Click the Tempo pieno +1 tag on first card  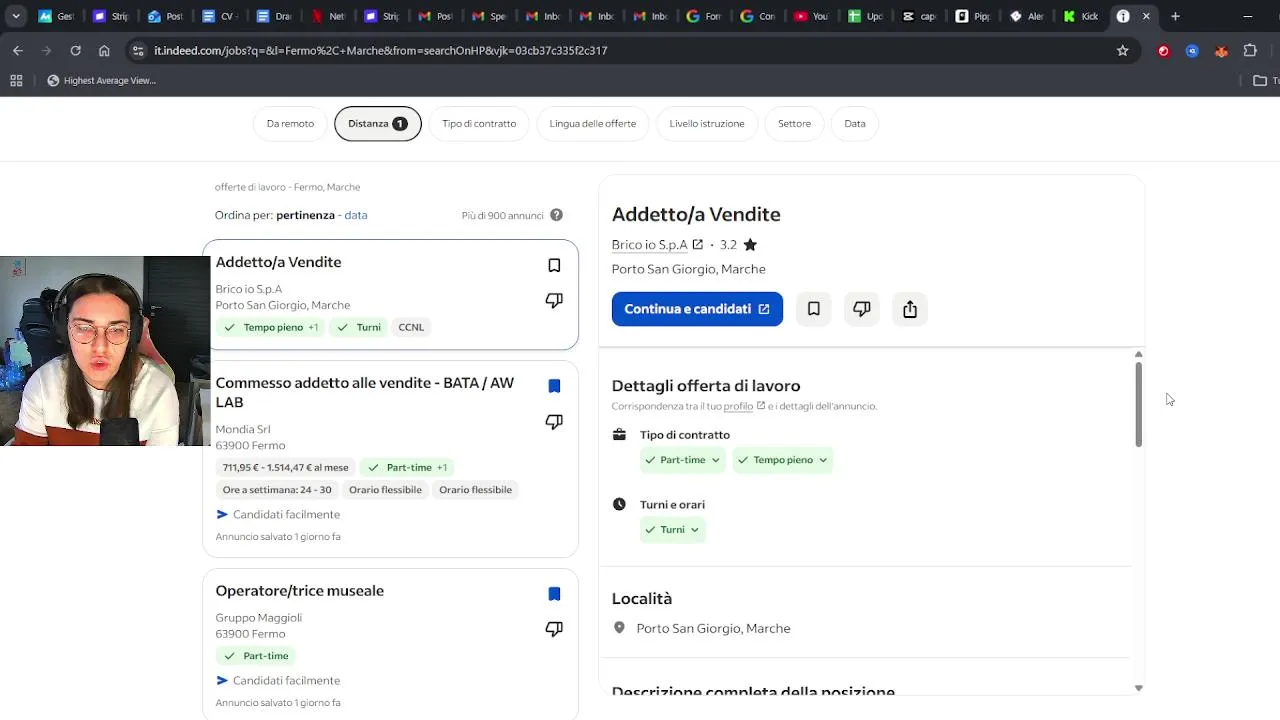point(272,327)
